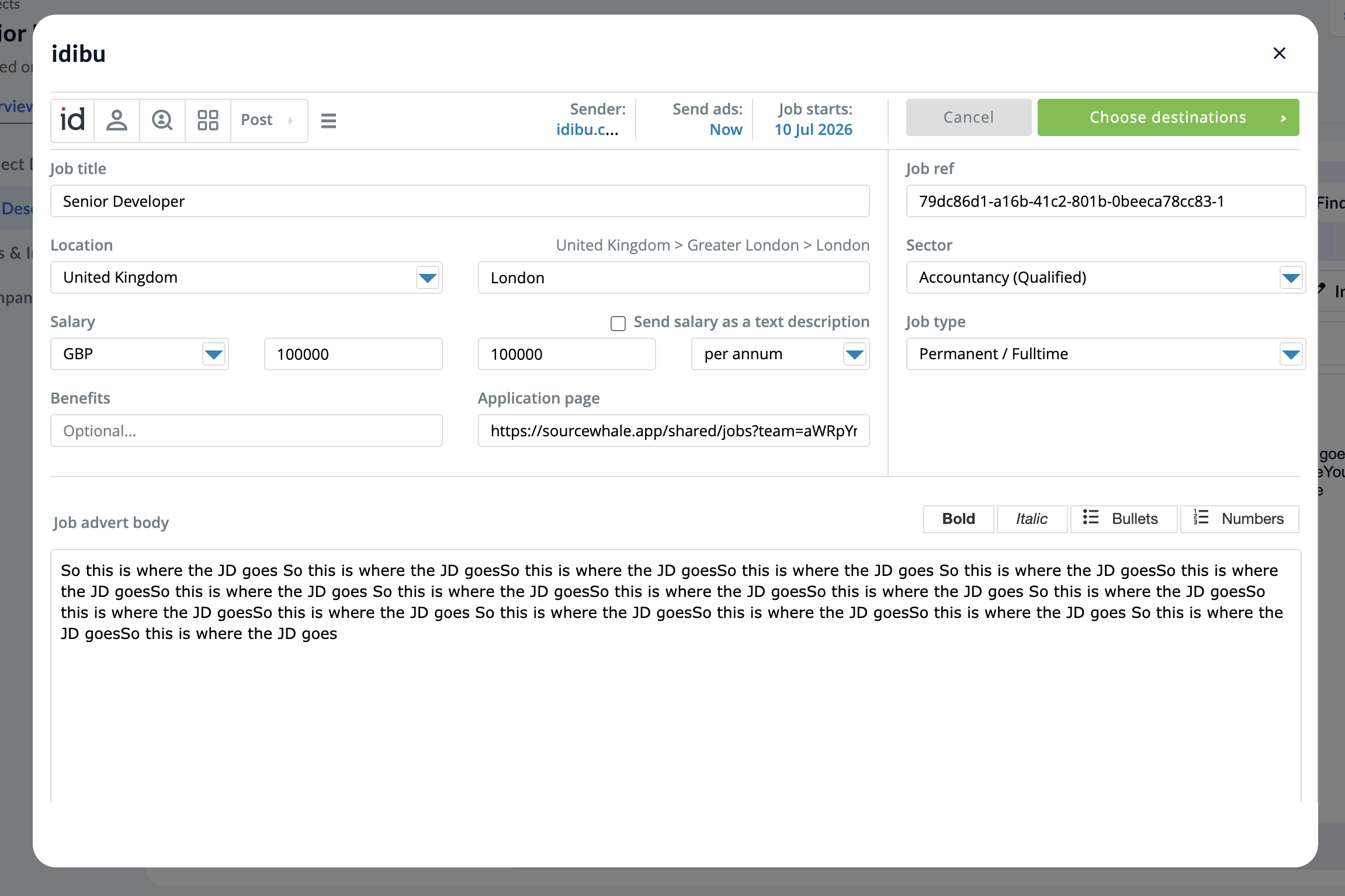Click the Choose destinations button

click(x=1169, y=117)
